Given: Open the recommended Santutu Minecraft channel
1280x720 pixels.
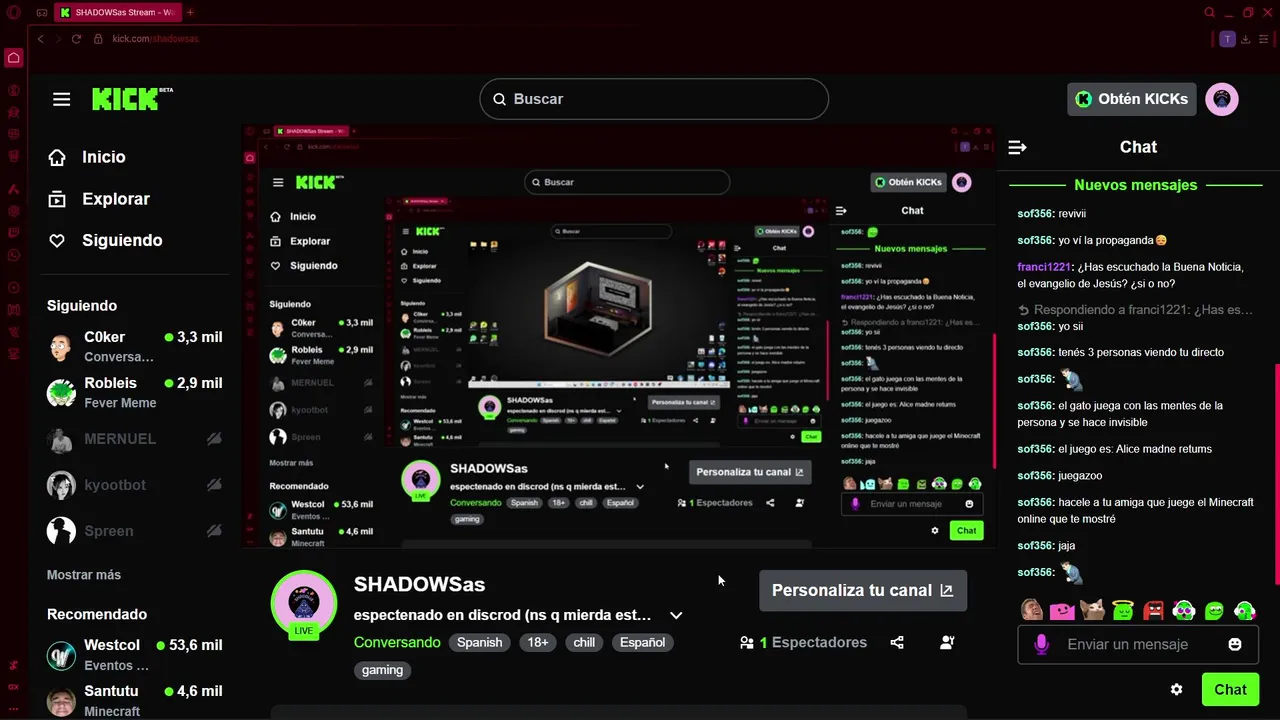Looking at the screenshot, I should (135, 700).
